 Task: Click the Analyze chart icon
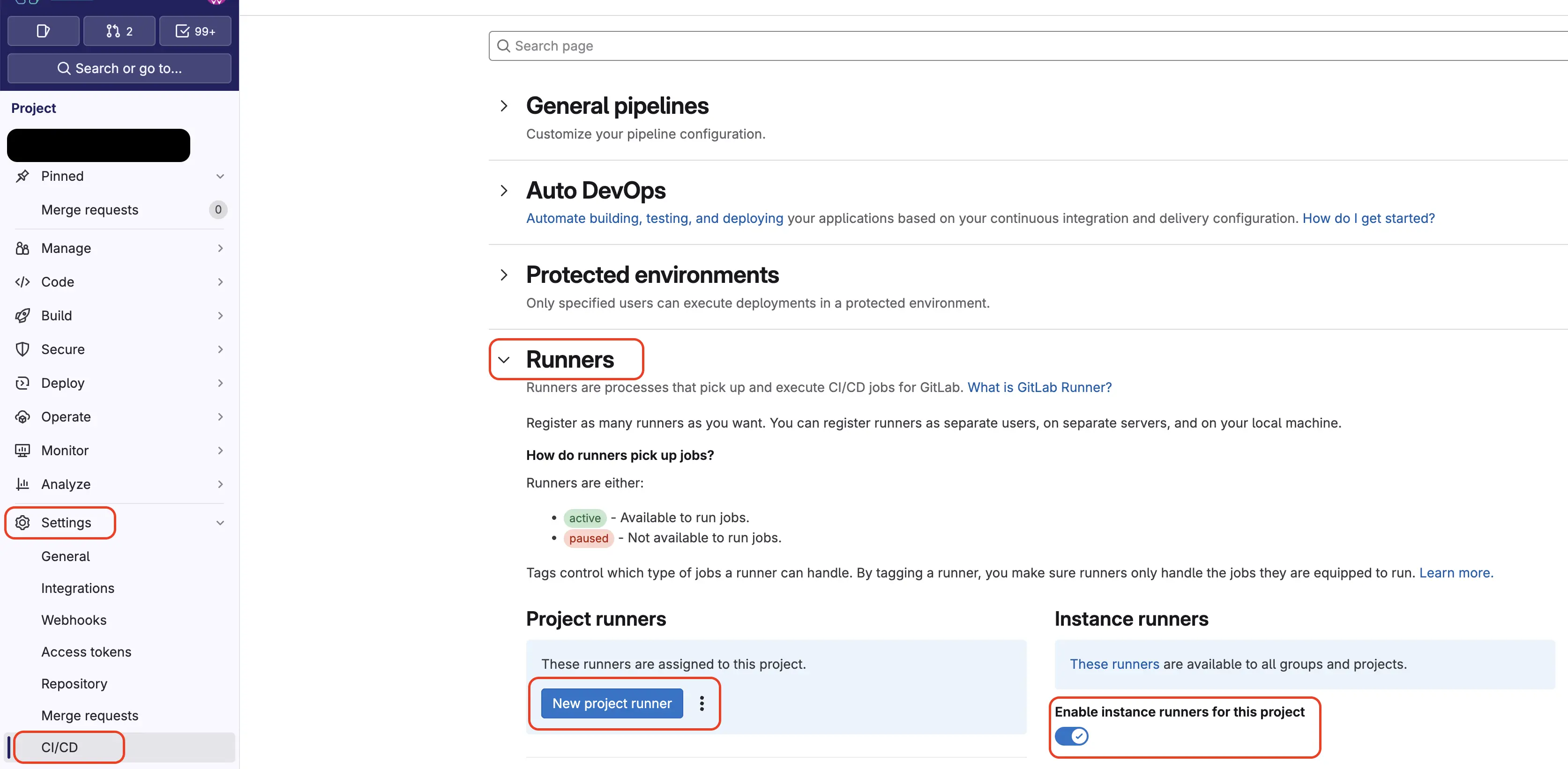22,484
